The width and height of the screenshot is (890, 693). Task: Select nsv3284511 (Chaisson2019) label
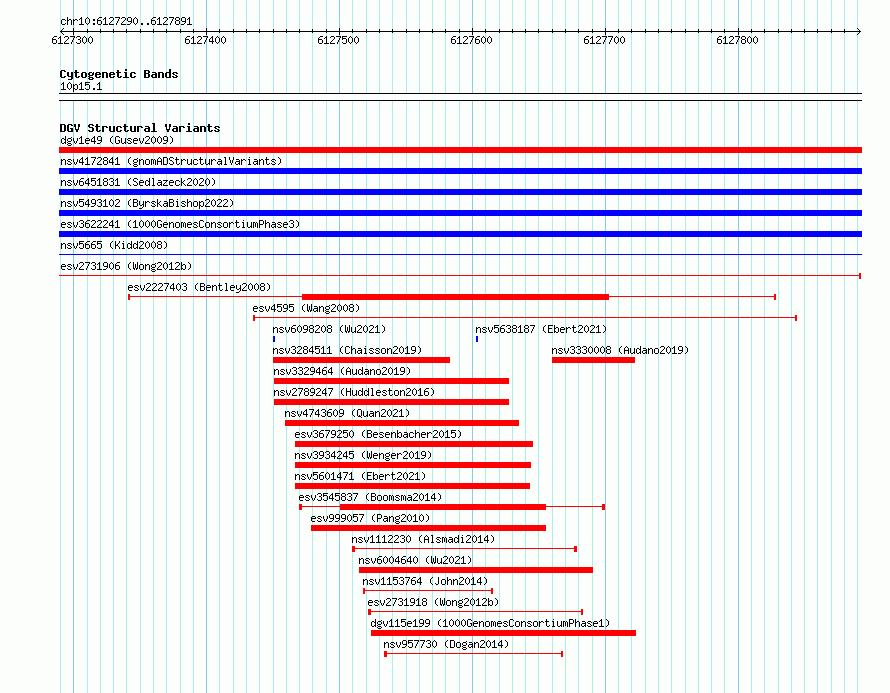click(x=347, y=350)
